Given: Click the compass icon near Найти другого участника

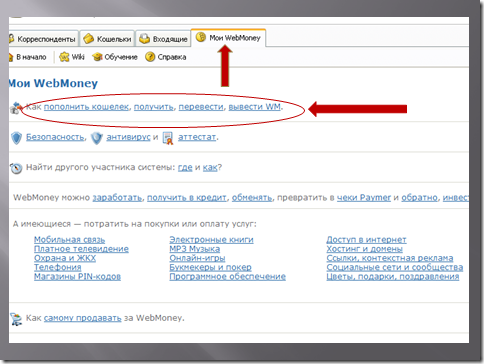Looking at the screenshot, I should pyautogui.click(x=16, y=168).
